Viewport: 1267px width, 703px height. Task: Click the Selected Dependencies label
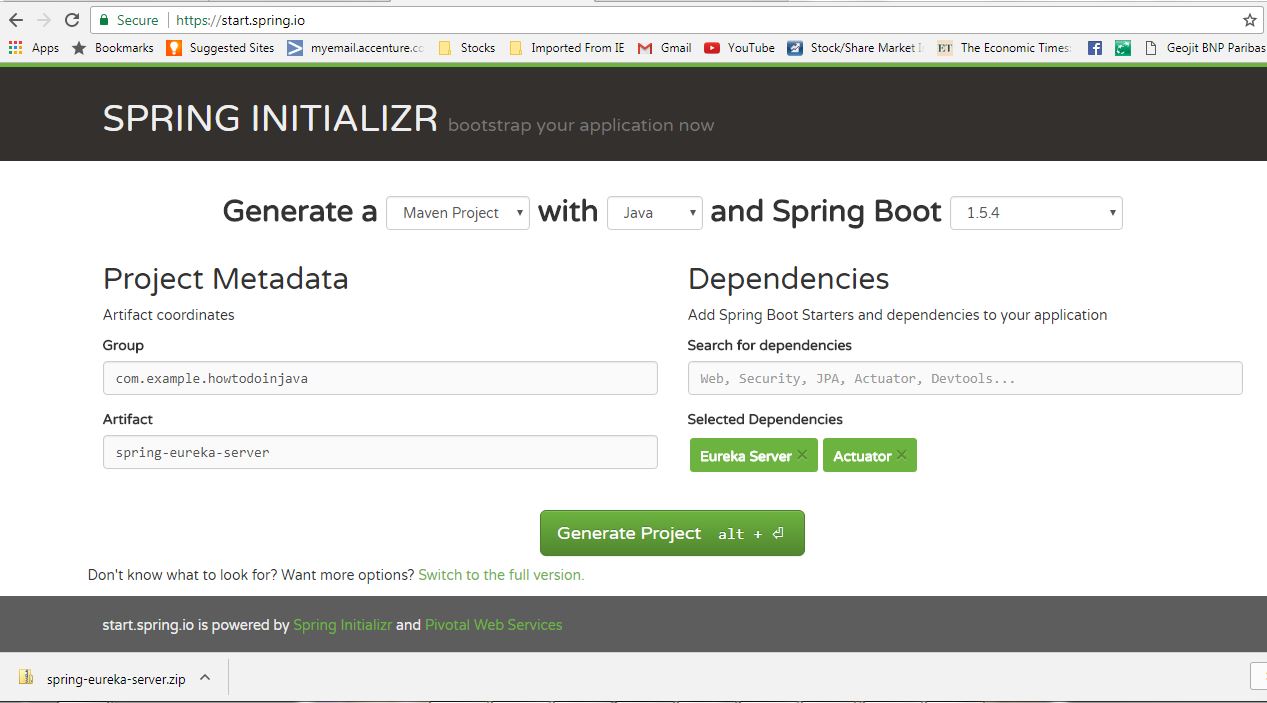pos(765,420)
